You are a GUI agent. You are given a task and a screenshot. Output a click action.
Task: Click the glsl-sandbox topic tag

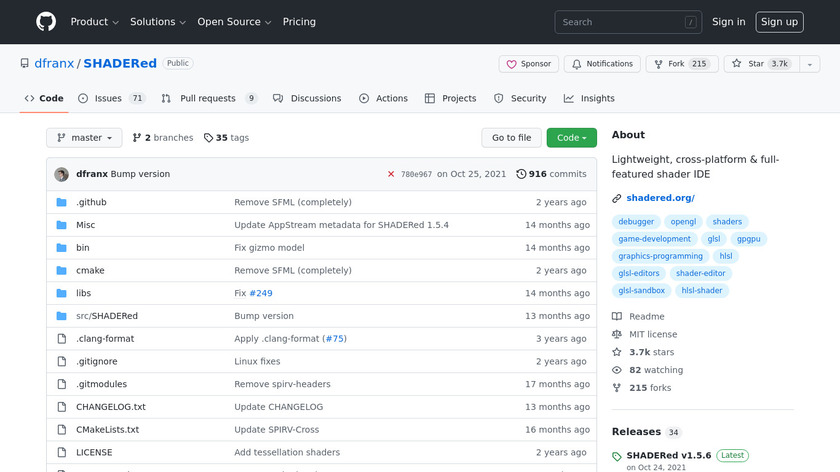[x=642, y=291]
